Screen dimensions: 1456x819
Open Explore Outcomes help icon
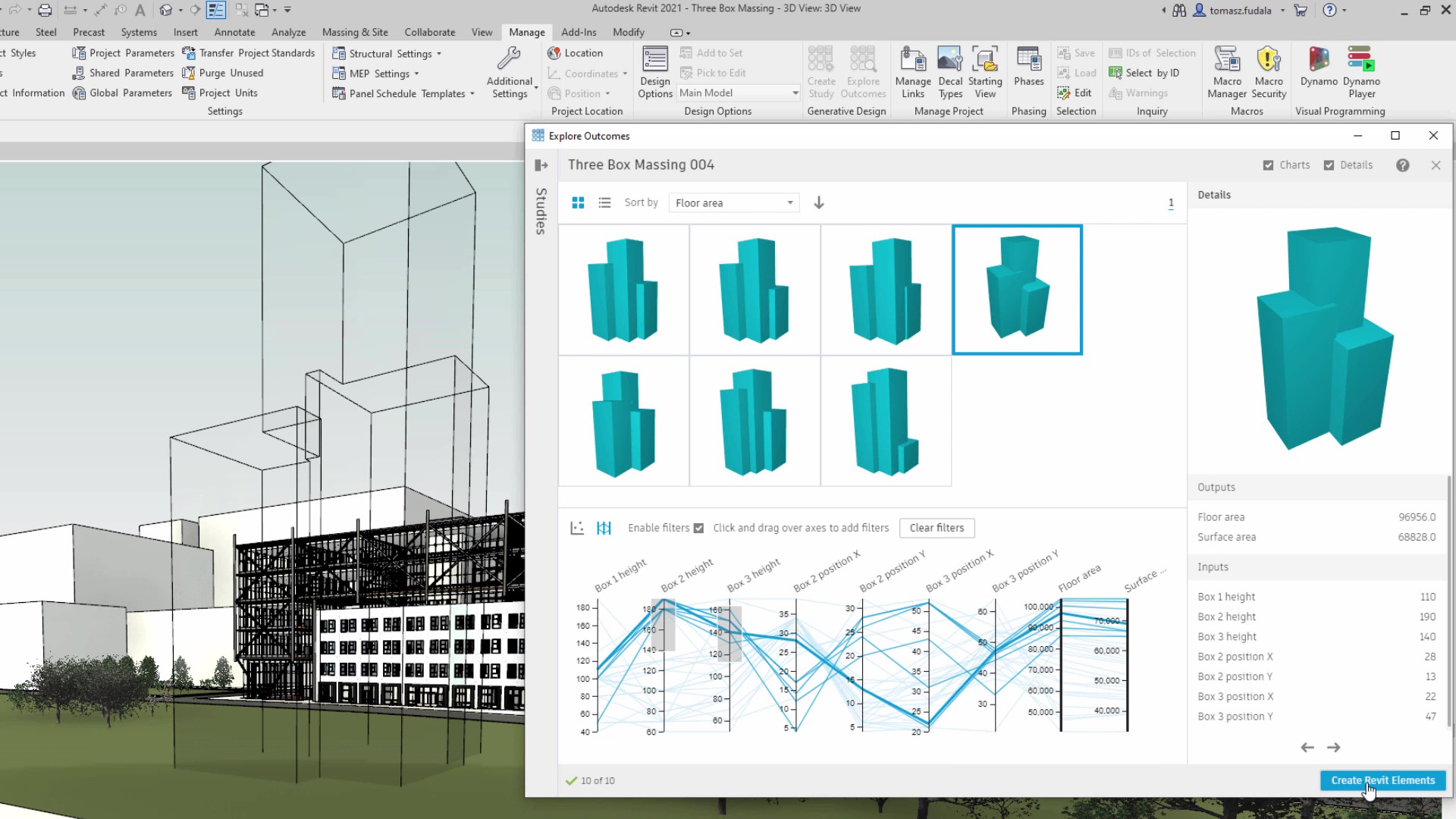pyautogui.click(x=1402, y=165)
